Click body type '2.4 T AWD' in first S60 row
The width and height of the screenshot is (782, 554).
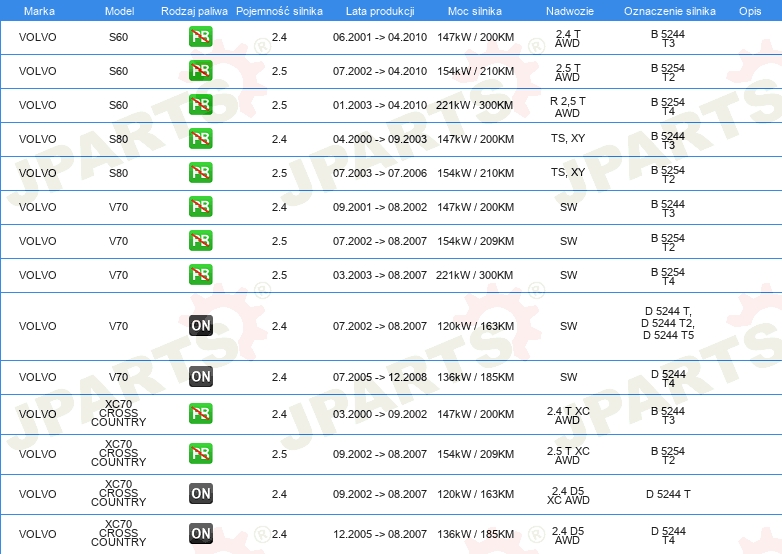(568, 38)
